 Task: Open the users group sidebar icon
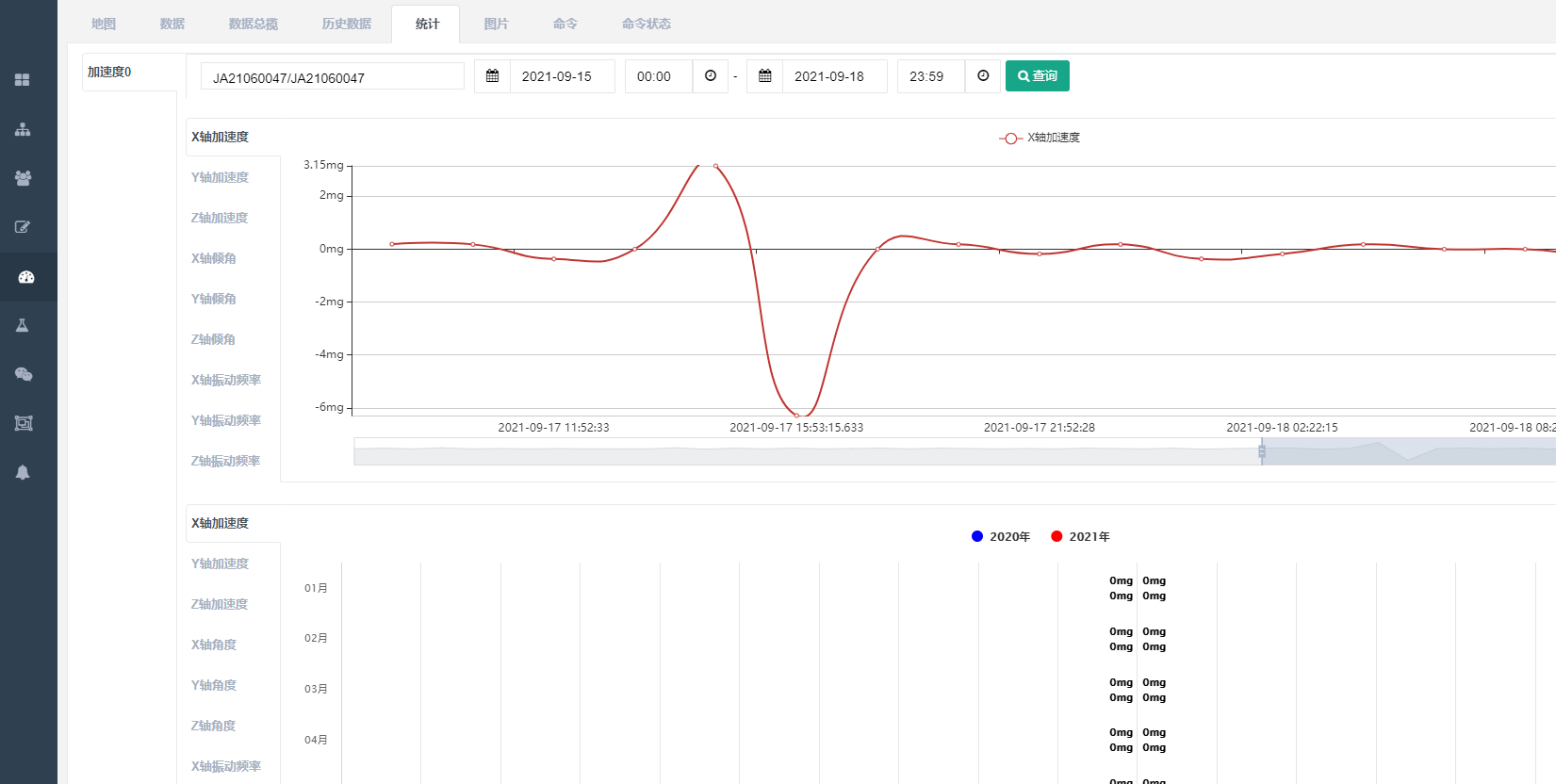(x=23, y=178)
